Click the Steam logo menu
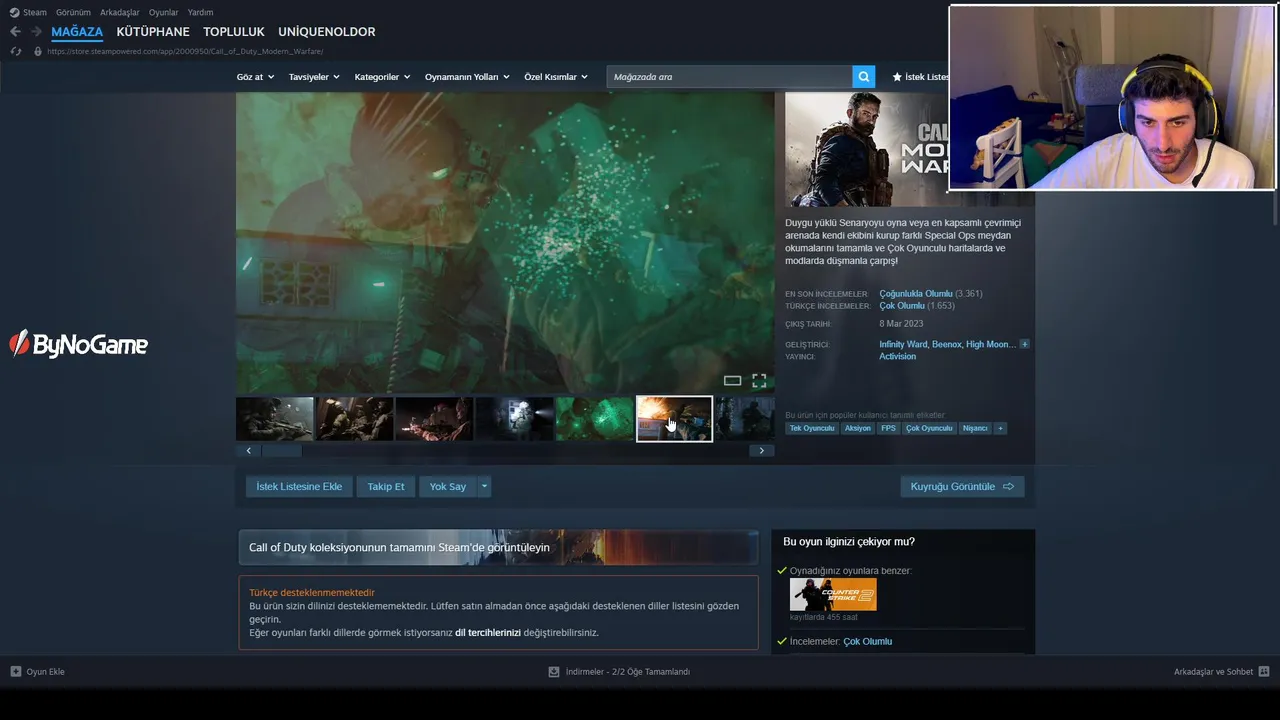The width and height of the screenshot is (1280, 720). point(28,12)
